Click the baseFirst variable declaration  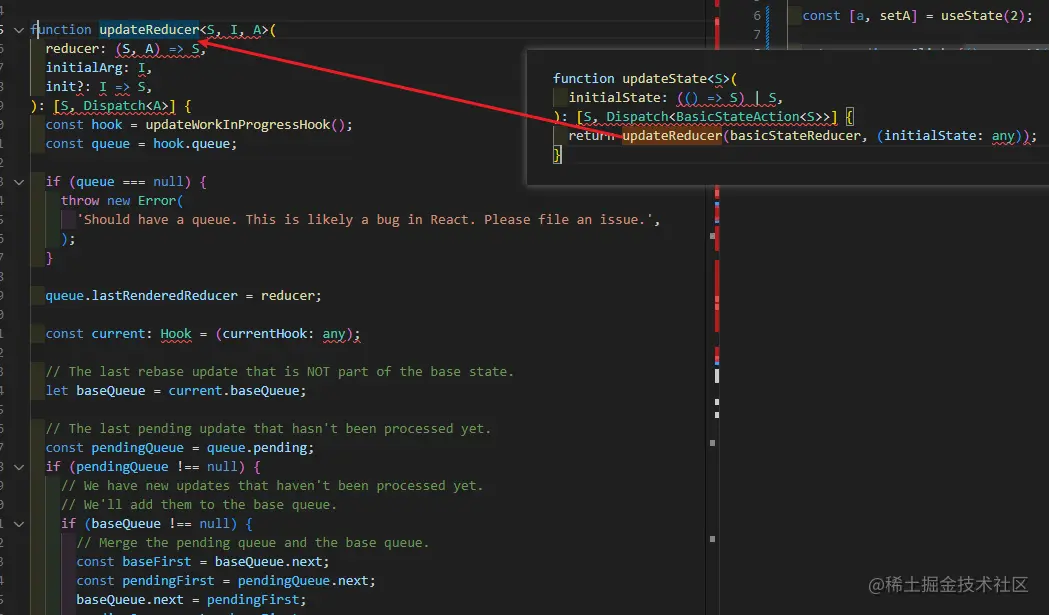[157, 562]
